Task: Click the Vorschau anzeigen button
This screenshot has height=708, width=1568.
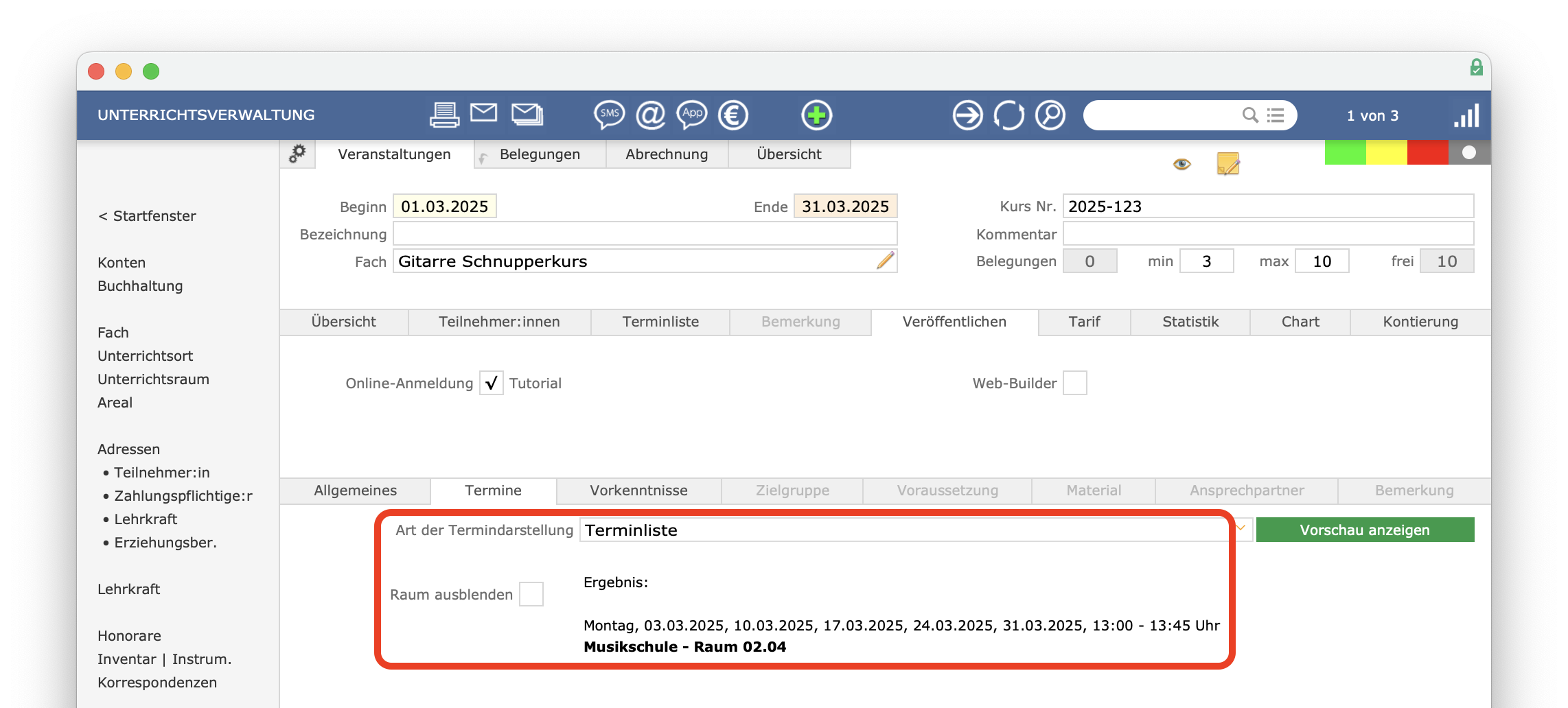Action: [x=1365, y=530]
